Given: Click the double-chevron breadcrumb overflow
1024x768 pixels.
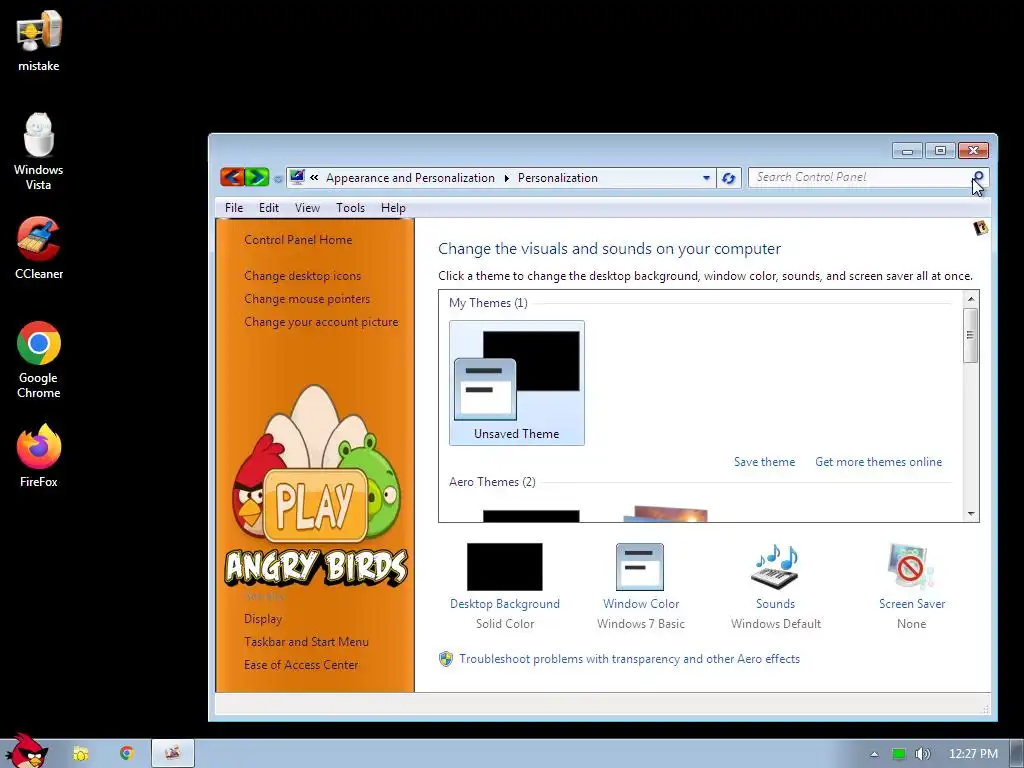Looking at the screenshot, I should pos(314,178).
